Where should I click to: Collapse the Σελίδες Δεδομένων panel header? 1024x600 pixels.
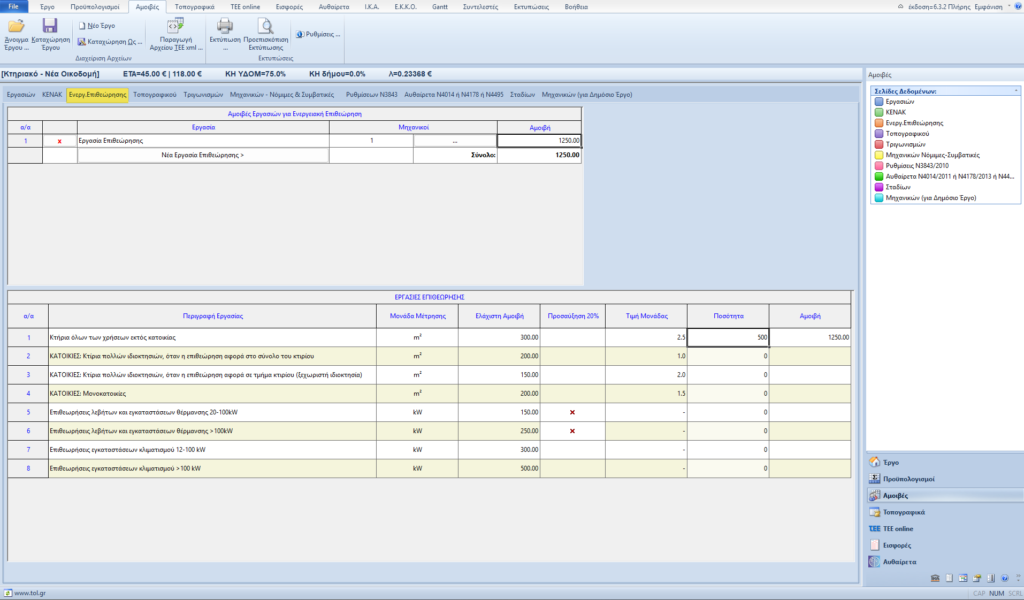tap(1015, 90)
